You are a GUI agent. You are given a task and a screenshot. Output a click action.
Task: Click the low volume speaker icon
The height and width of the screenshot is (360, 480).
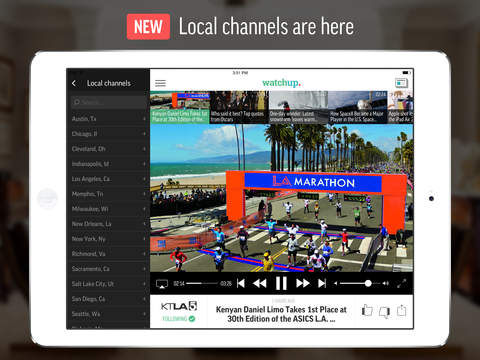(x=336, y=283)
